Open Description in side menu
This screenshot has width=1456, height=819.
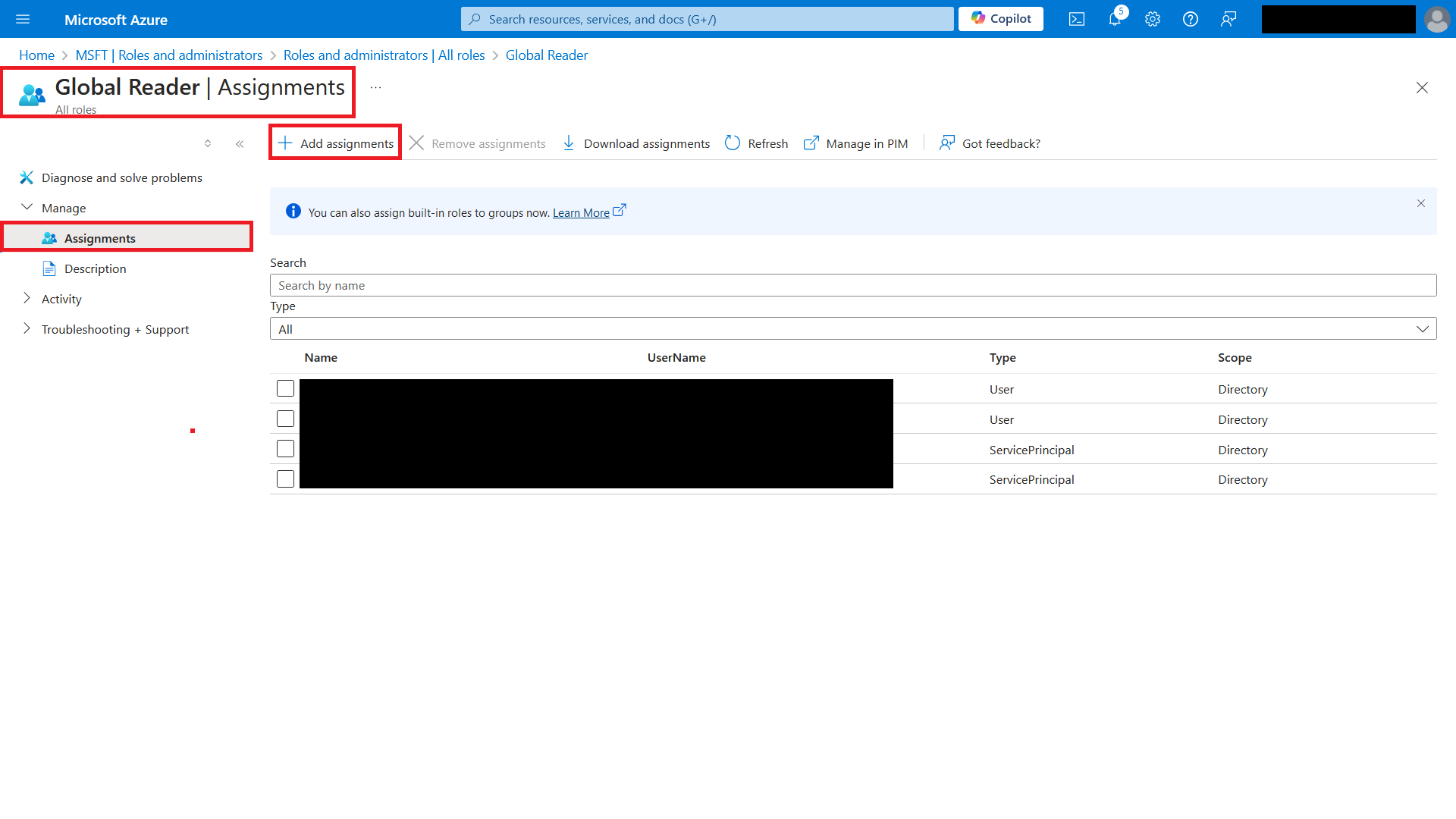click(x=95, y=268)
